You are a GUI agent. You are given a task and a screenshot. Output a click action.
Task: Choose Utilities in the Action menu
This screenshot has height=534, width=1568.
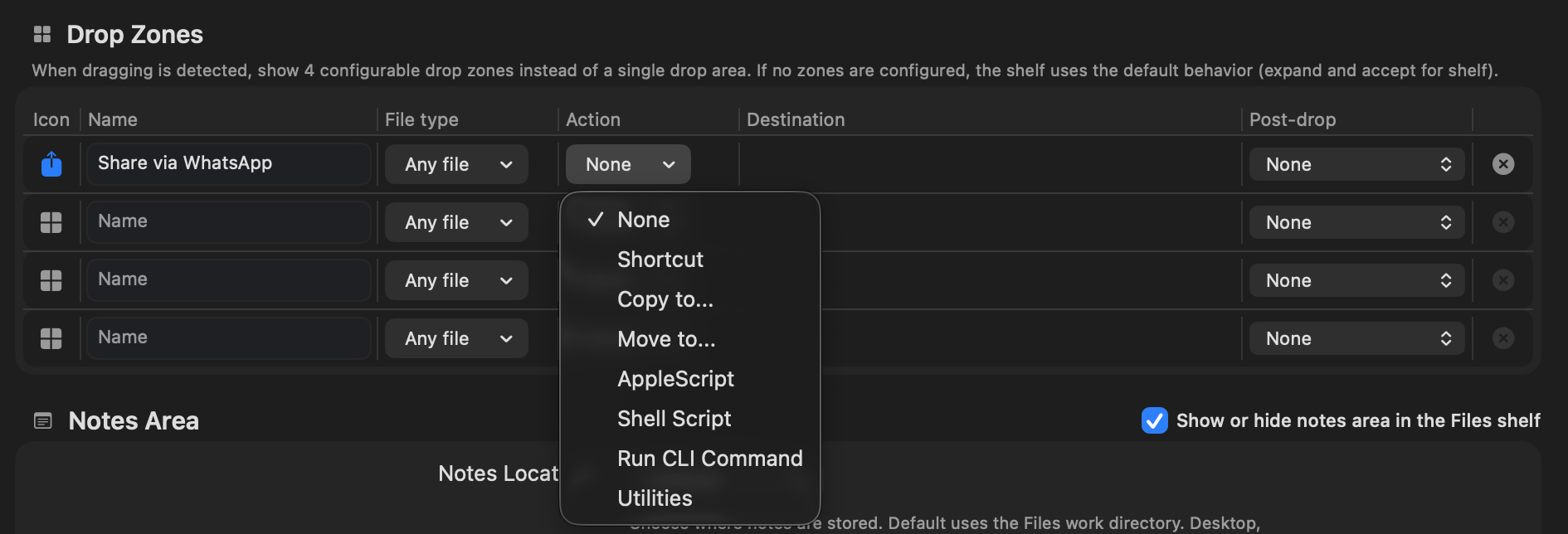(654, 498)
